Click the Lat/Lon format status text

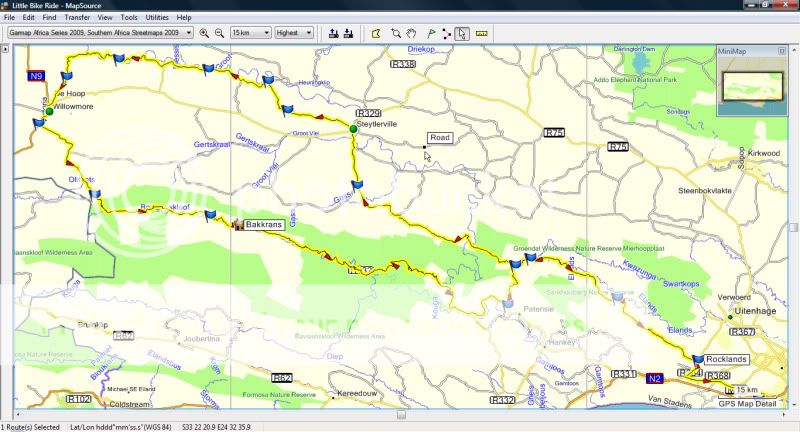click(x=121, y=427)
